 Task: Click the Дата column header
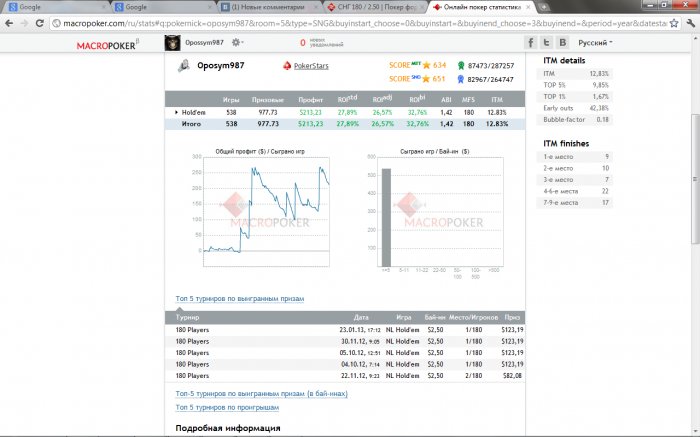(x=361, y=317)
